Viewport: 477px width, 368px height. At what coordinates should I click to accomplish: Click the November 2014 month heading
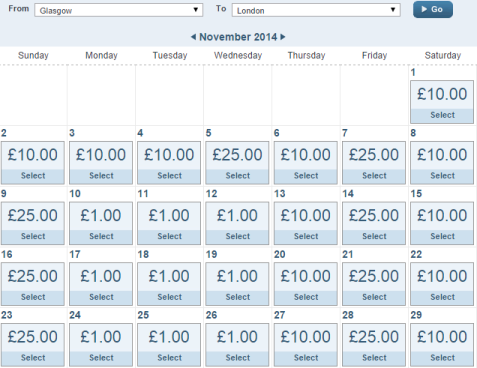click(x=238, y=37)
